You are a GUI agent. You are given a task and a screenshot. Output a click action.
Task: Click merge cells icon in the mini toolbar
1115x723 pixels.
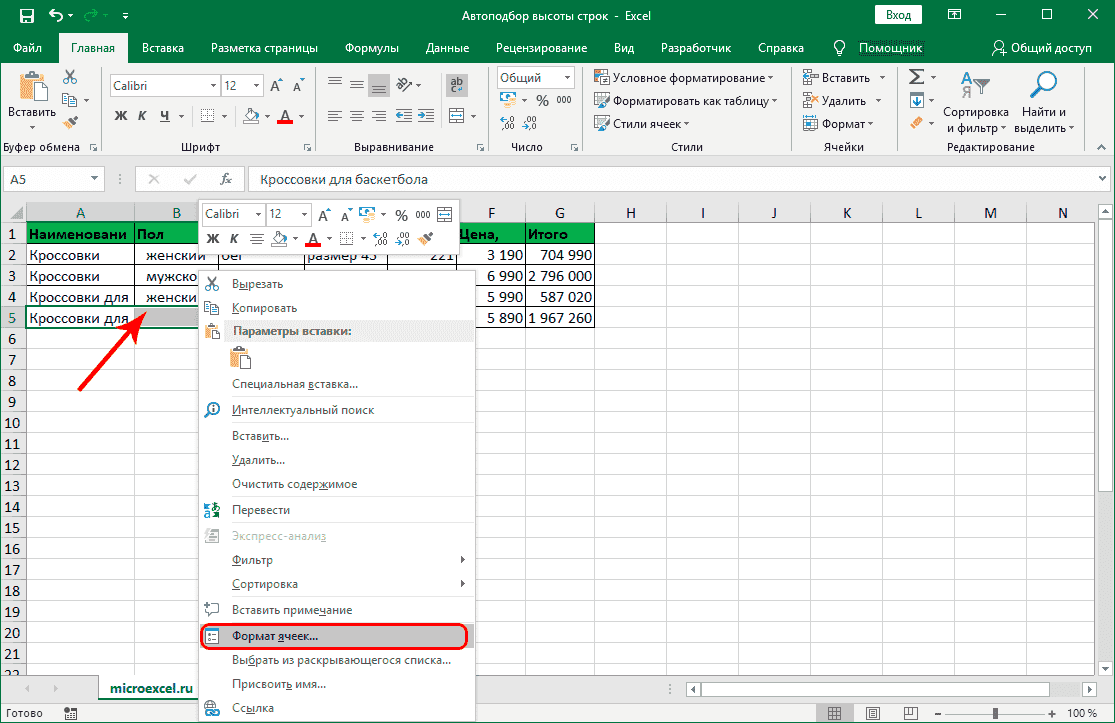[444, 215]
